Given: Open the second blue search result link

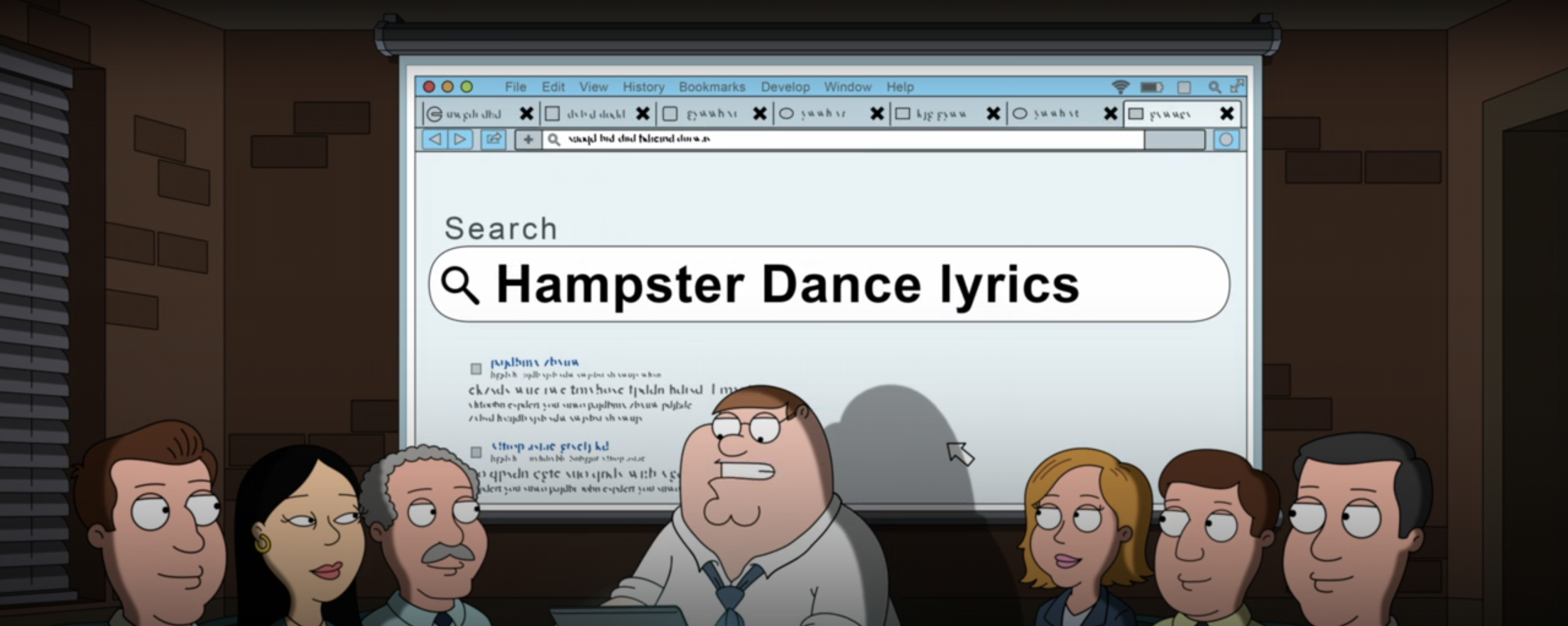Looking at the screenshot, I should (550, 446).
